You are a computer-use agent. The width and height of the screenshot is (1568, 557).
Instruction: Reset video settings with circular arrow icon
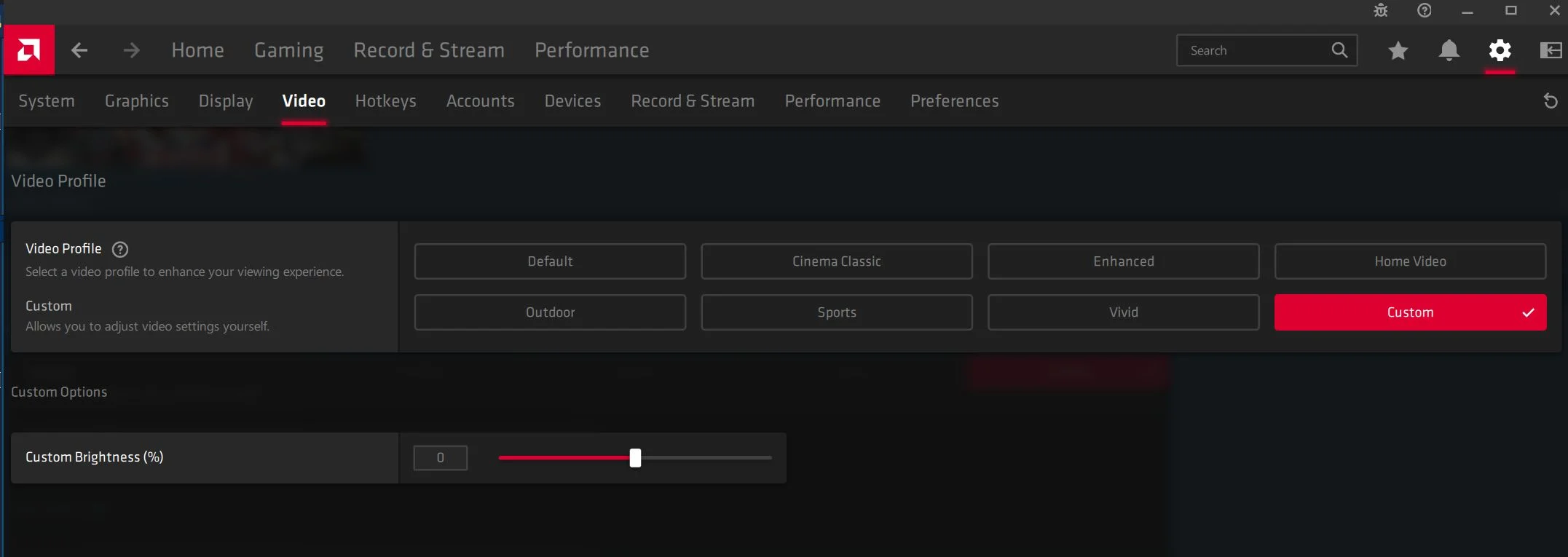click(x=1551, y=101)
